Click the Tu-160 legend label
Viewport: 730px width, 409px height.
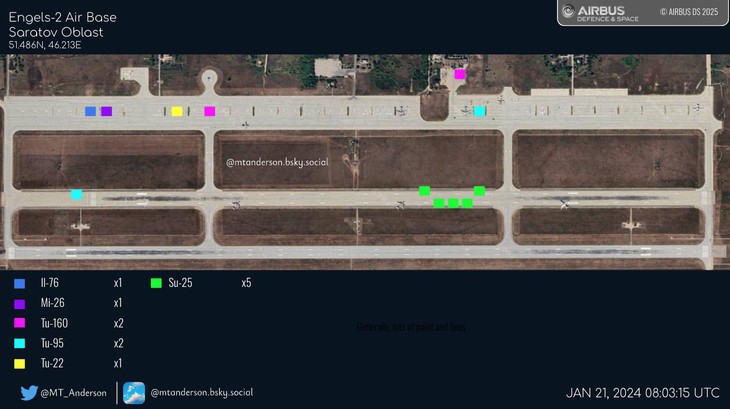54,323
